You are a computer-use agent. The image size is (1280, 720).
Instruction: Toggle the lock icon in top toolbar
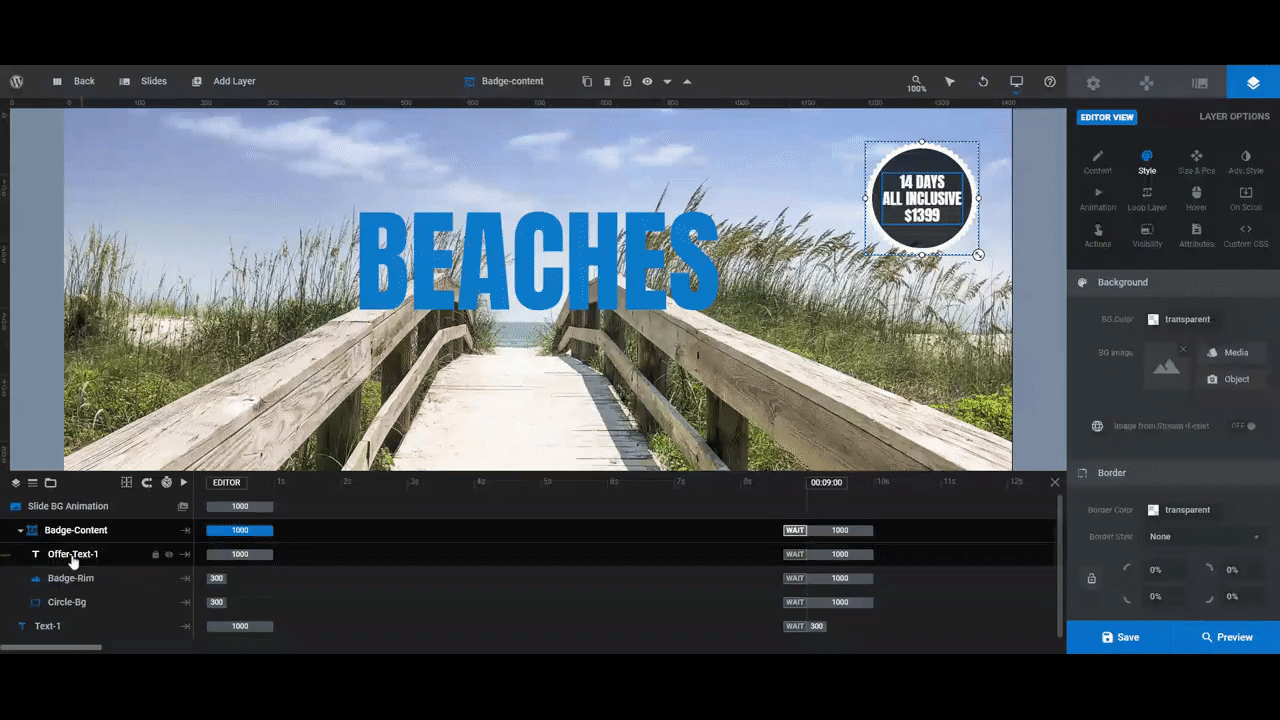(x=627, y=82)
